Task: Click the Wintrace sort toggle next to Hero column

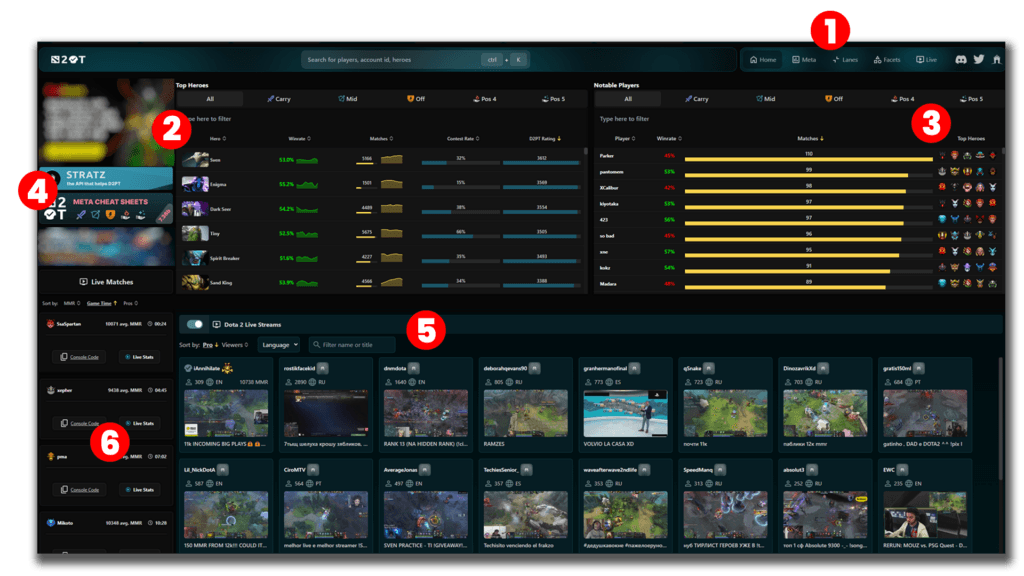Action: pyautogui.click(x=309, y=140)
